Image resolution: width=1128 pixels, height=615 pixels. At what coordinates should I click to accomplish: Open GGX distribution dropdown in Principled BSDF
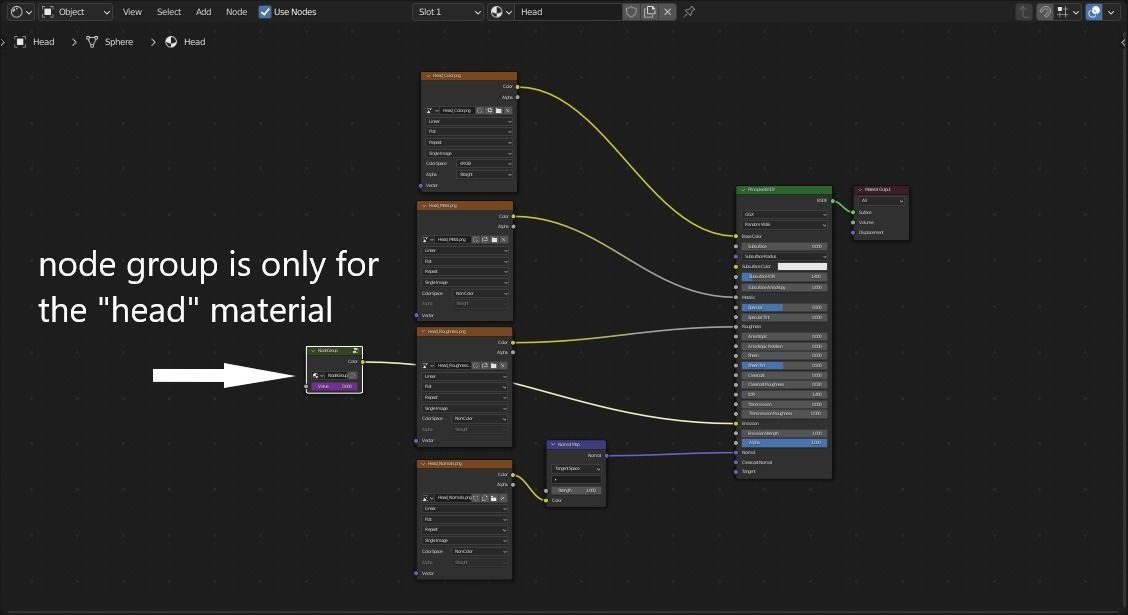pos(784,214)
